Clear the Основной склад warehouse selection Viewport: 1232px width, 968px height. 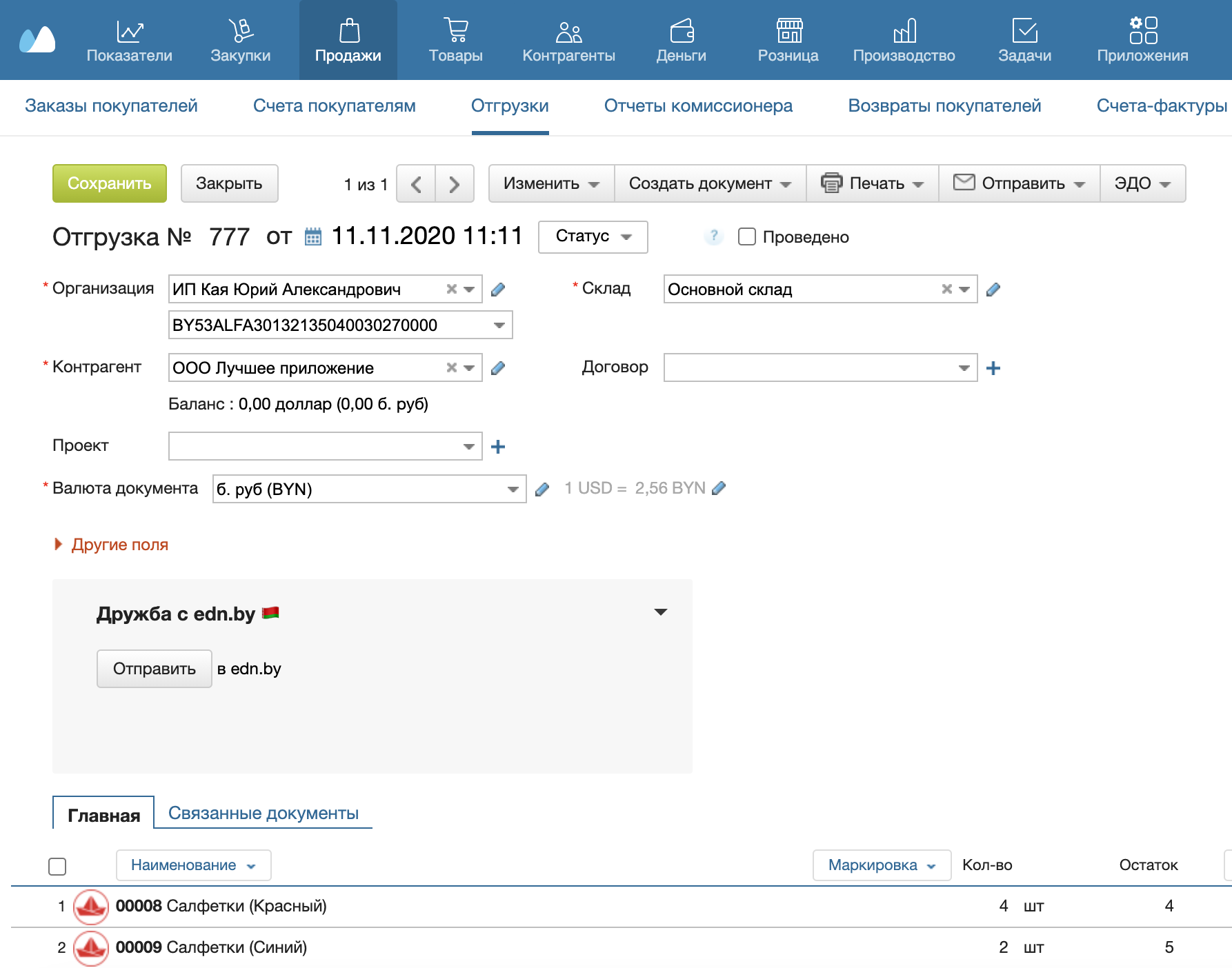click(x=946, y=289)
